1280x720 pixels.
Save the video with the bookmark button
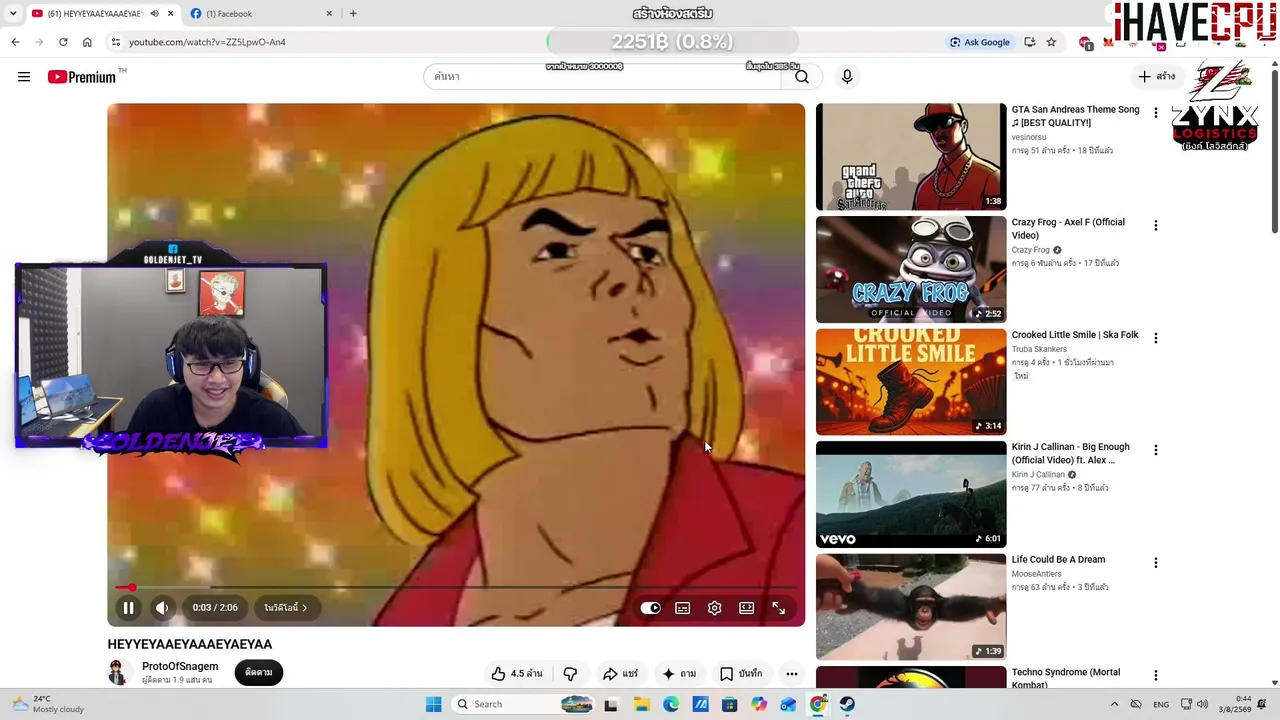coord(742,674)
